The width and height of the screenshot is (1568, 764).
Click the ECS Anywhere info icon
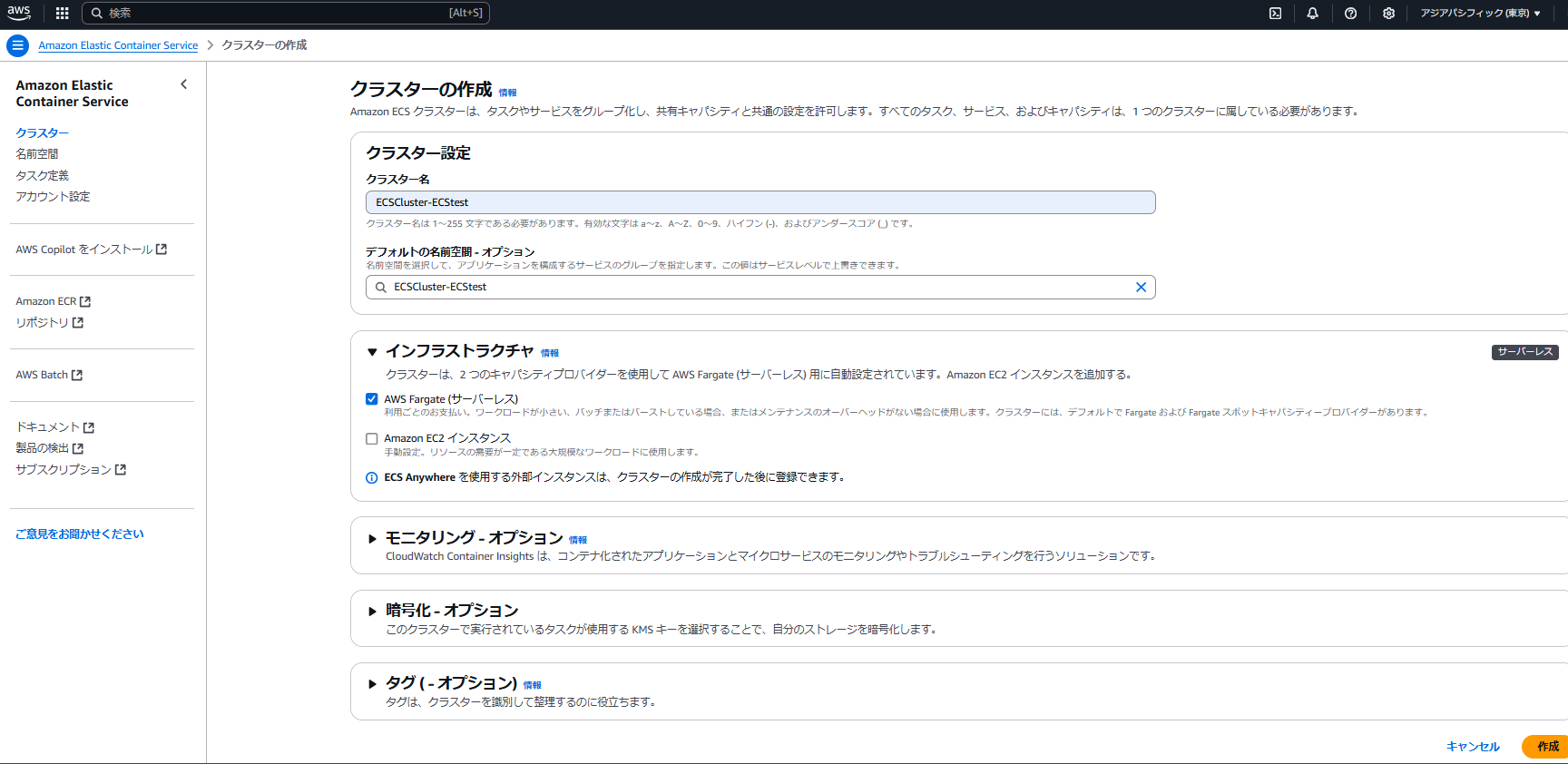[x=371, y=478]
